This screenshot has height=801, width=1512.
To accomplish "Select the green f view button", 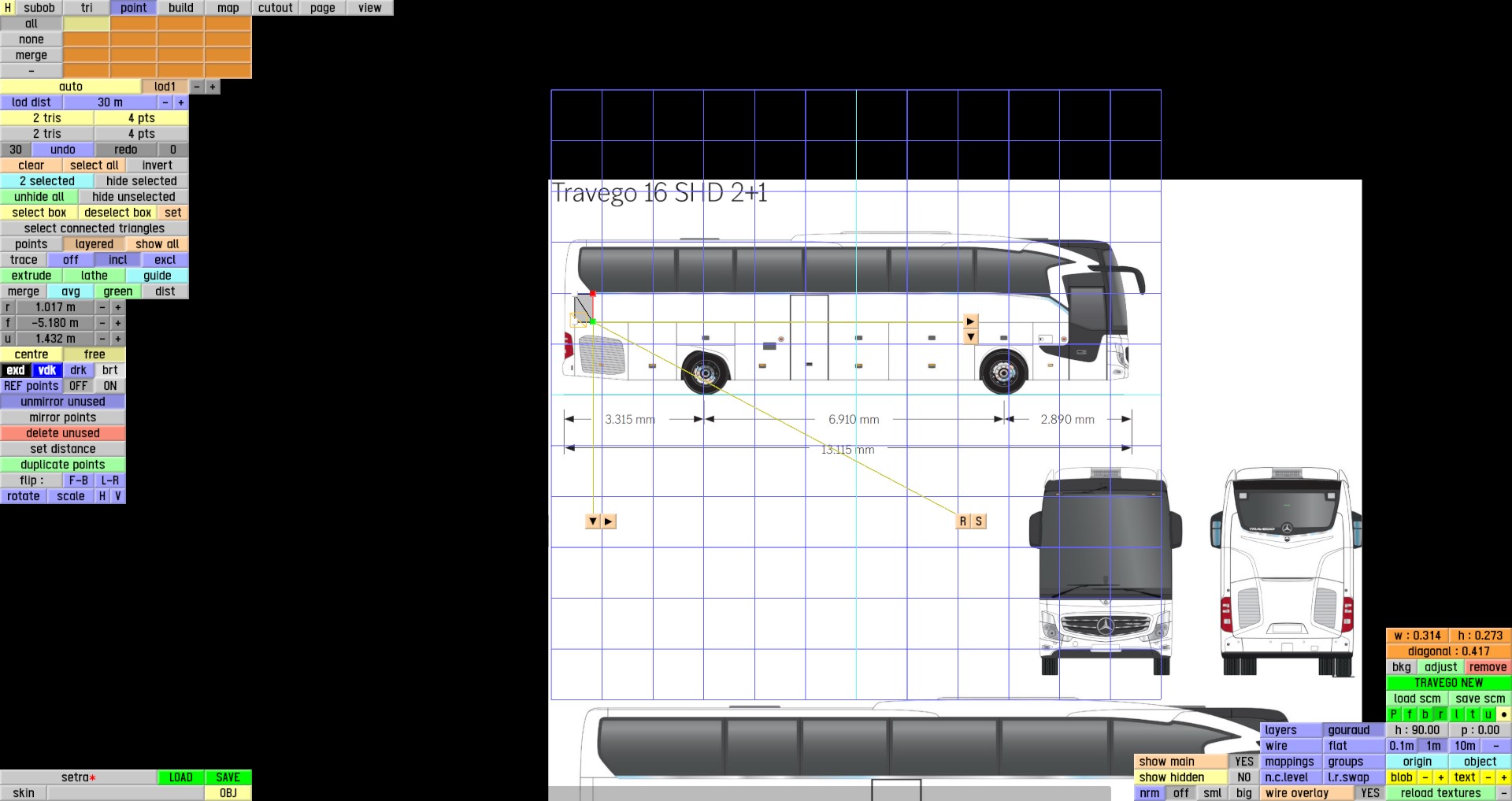I will tap(1410, 714).
